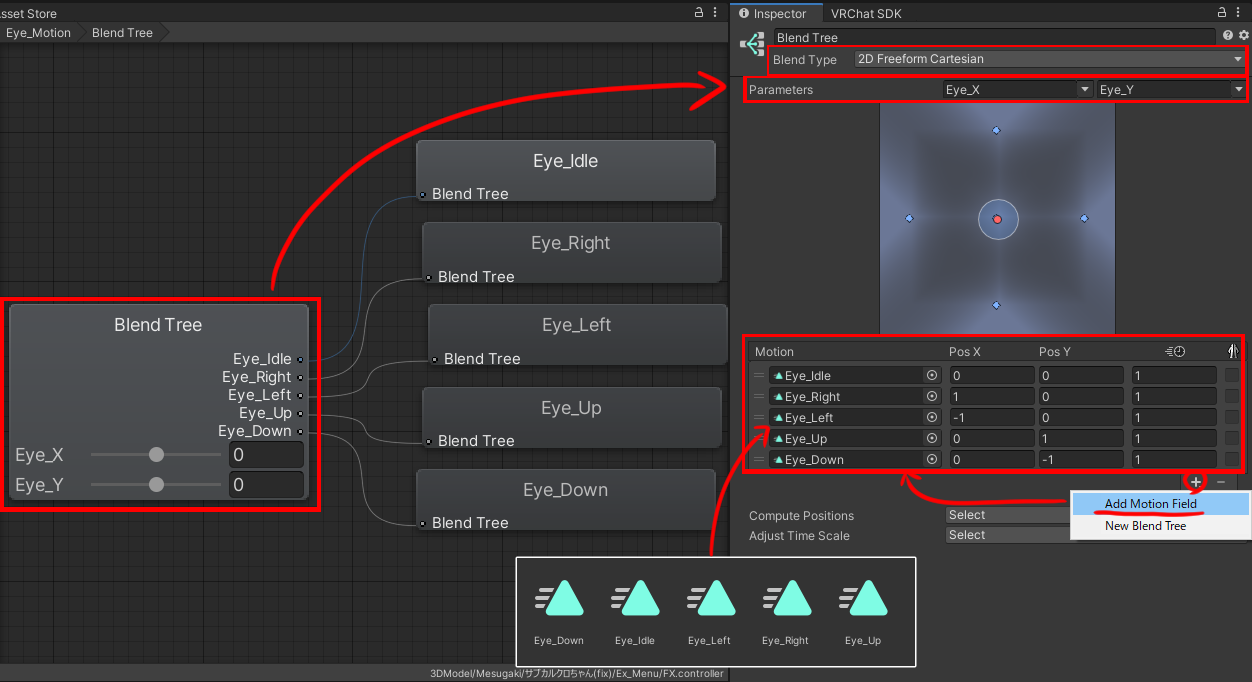This screenshot has height=682, width=1252.
Task: Switch to the VRChat SDK tab
Action: [865, 14]
